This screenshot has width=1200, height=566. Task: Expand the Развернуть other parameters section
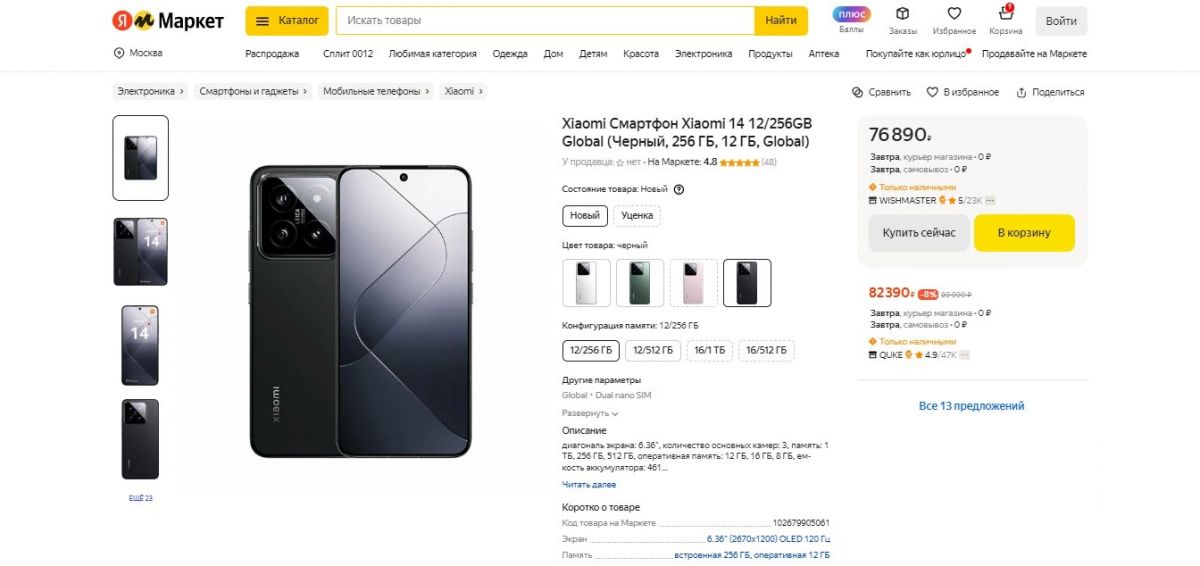(x=590, y=413)
